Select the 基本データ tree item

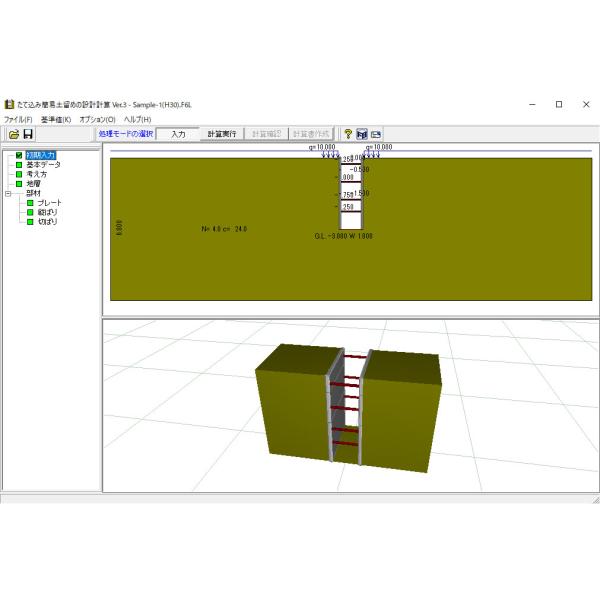[43, 165]
